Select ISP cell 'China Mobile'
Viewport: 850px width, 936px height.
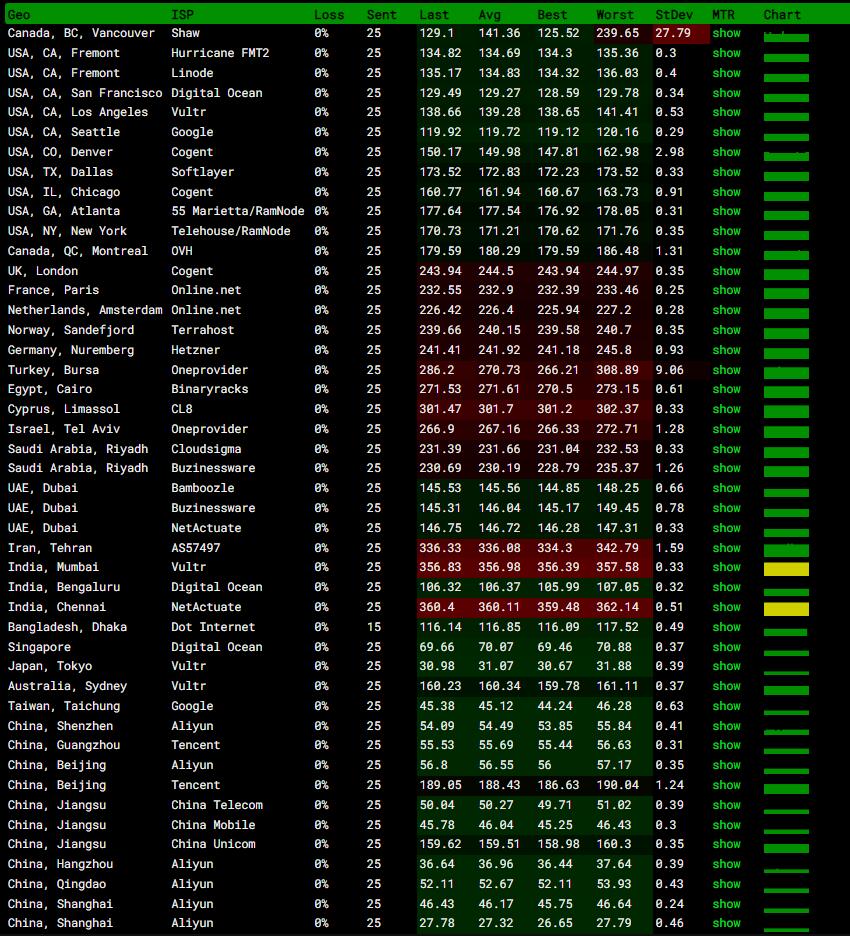coord(213,825)
